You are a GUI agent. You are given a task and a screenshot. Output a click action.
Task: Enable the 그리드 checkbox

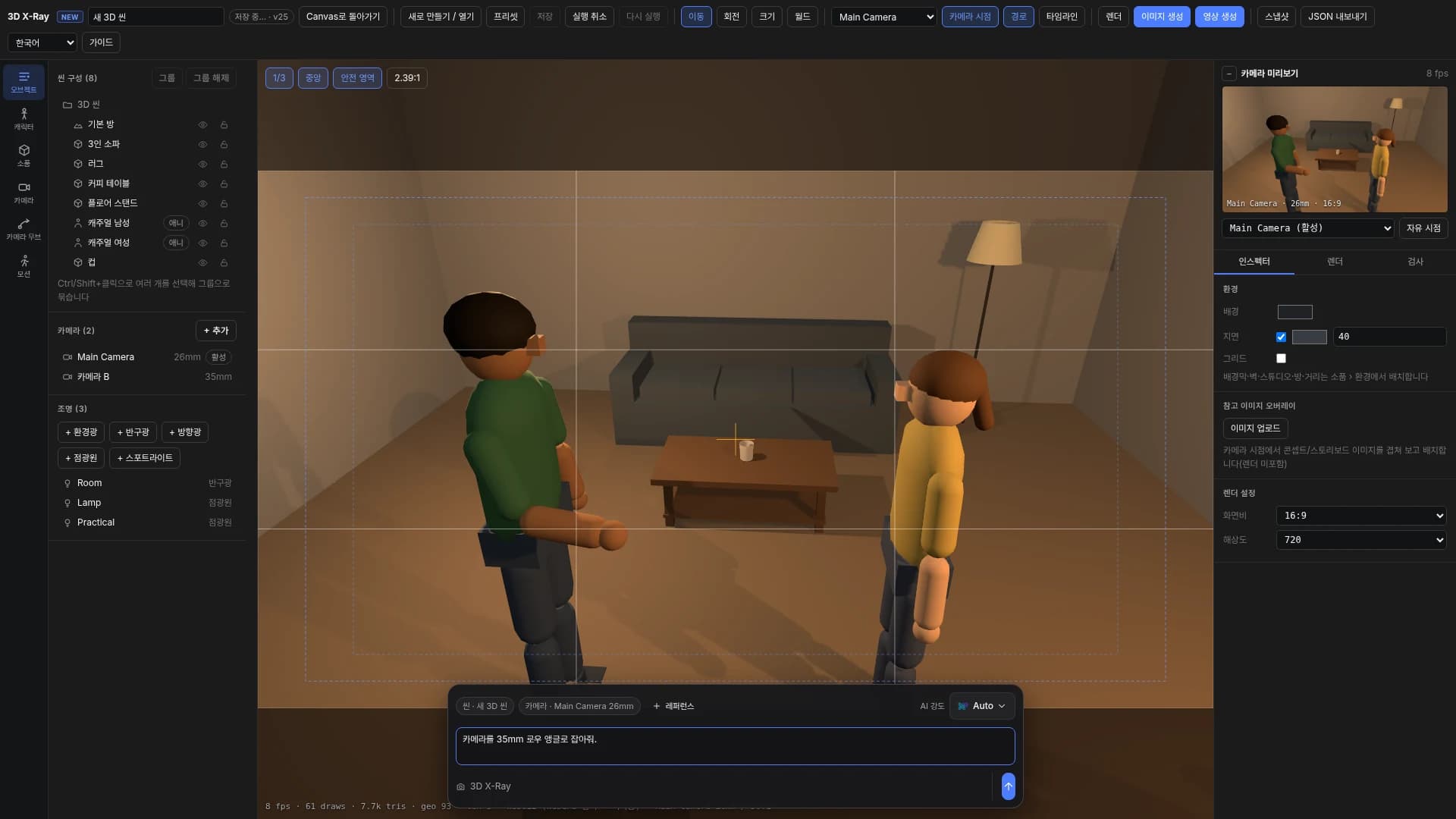click(x=1281, y=358)
